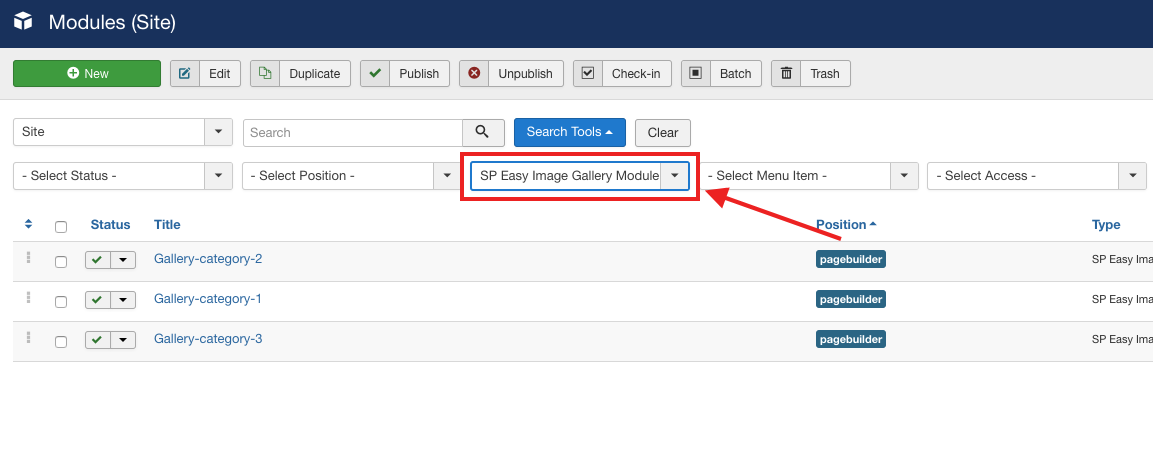Click the sort ordering arrows column icon
1153x472 pixels.
click(28, 225)
